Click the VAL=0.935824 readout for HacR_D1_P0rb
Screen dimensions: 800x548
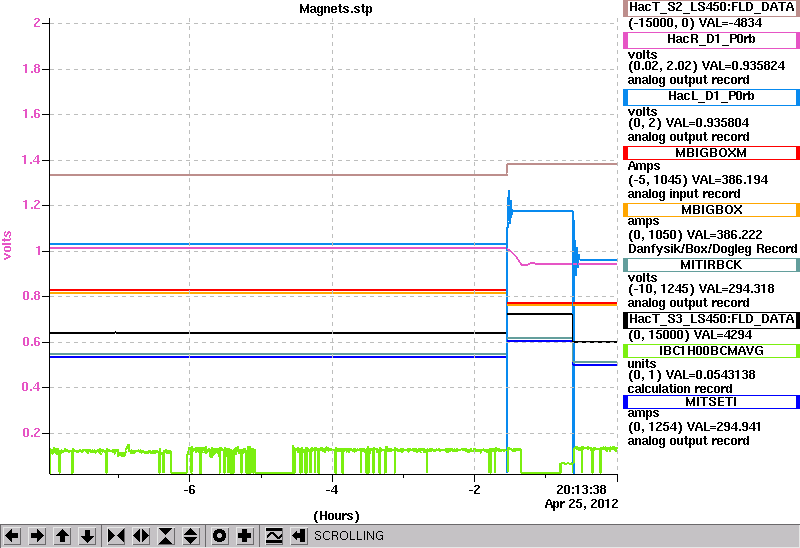pos(743,66)
